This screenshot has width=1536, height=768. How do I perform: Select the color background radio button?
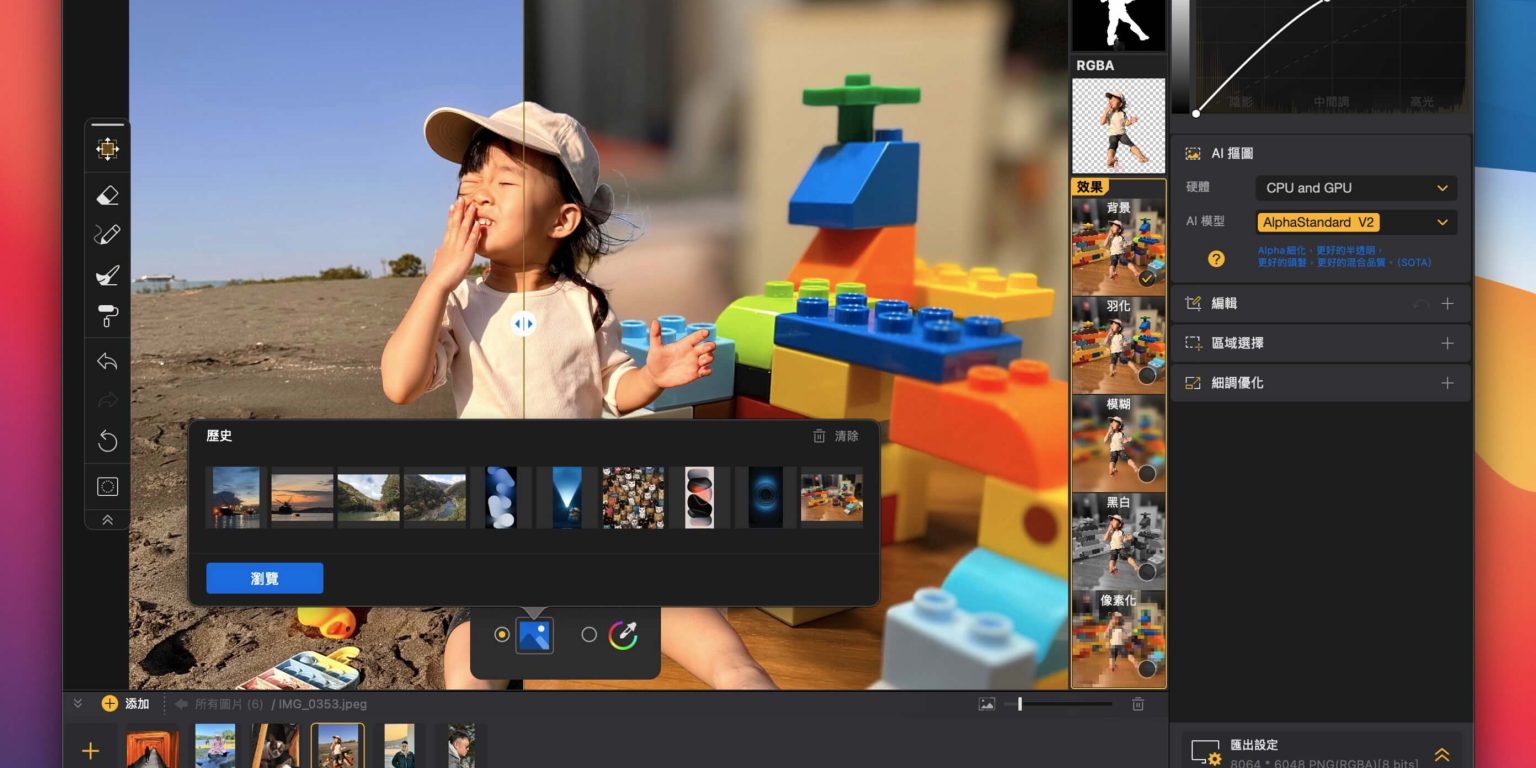click(589, 635)
